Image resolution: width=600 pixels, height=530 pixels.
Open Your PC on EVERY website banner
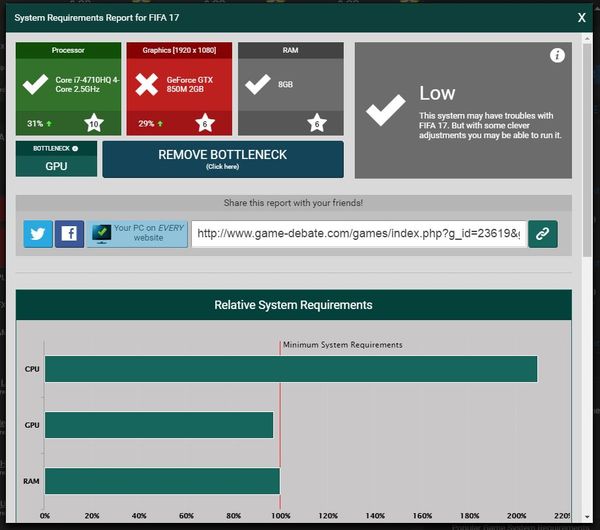(137, 234)
